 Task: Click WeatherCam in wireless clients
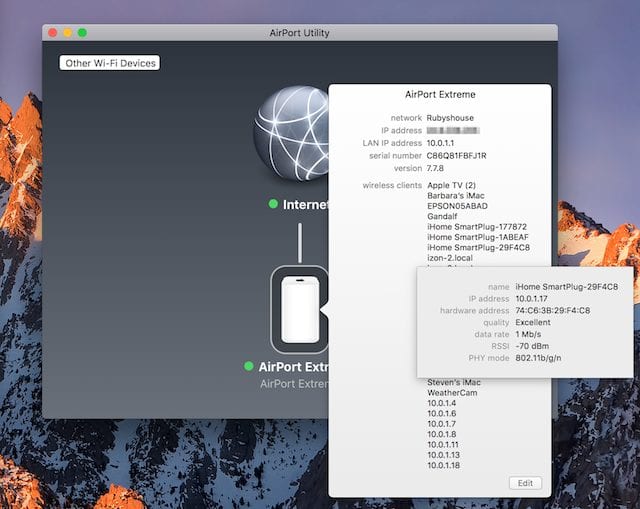pos(452,393)
